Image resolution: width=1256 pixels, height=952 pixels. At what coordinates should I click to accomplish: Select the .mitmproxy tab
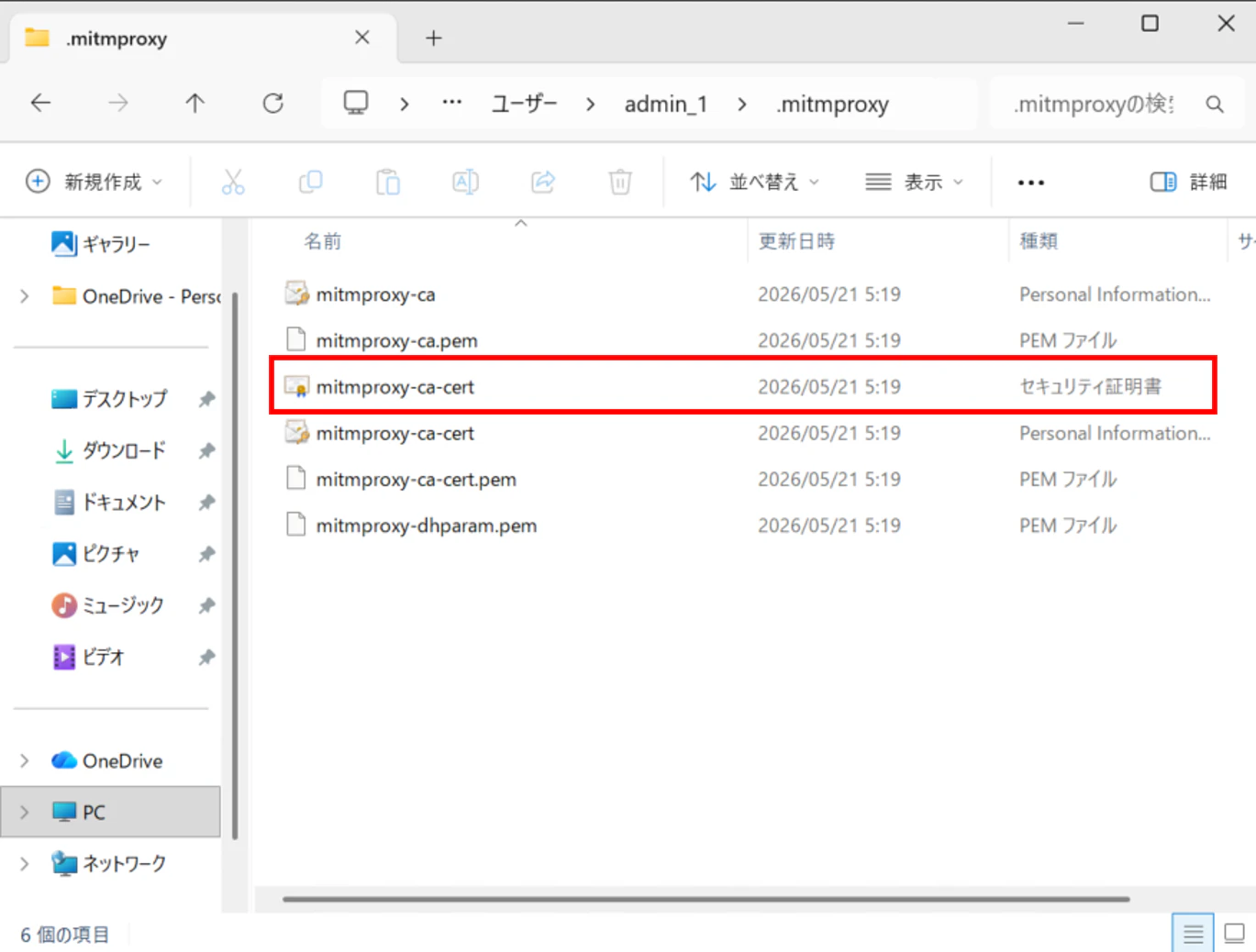[202, 39]
